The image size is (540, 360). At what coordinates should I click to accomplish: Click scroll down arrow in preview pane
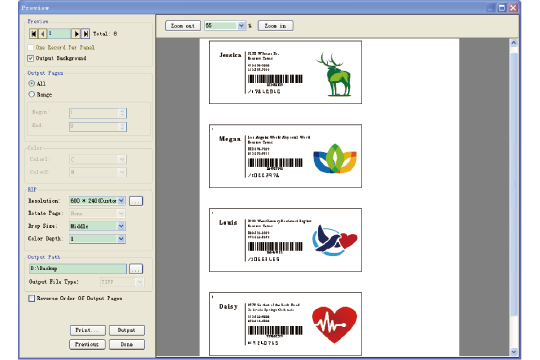tap(513, 352)
